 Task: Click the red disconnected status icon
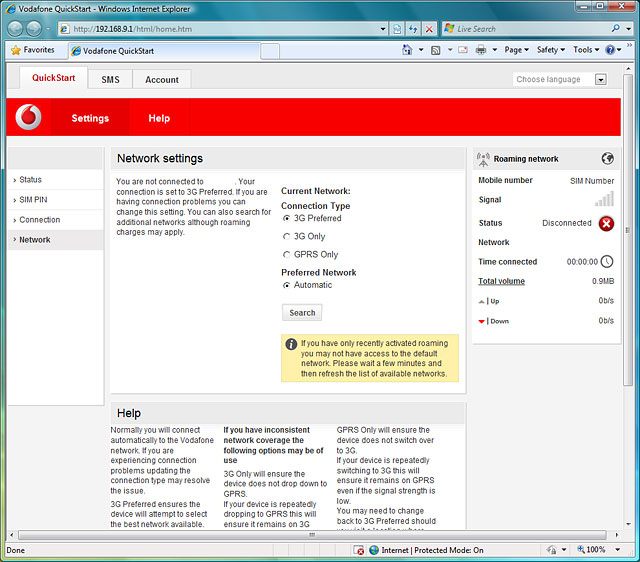click(x=606, y=223)
